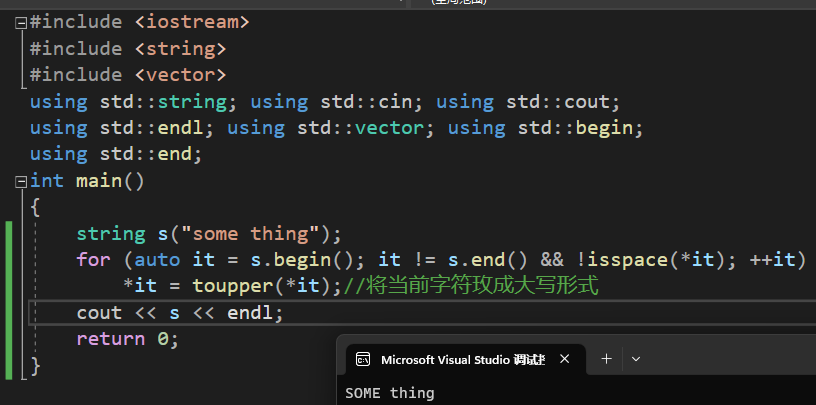The image size is (816, 405).
Task: Open a new terminal tab with plus
Action: [x=605, y=359]
